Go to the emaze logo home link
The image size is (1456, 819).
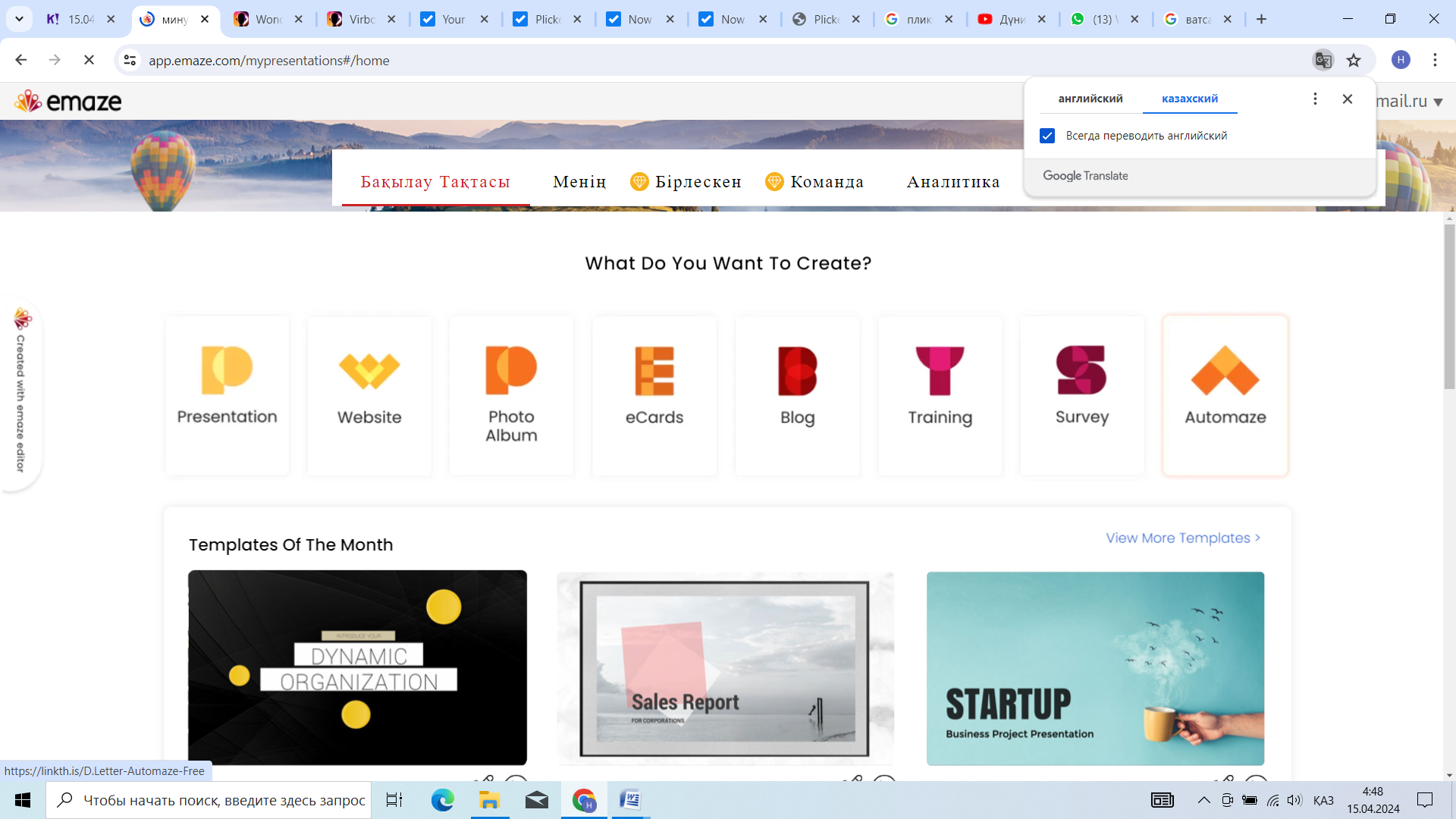coord(68,101)
